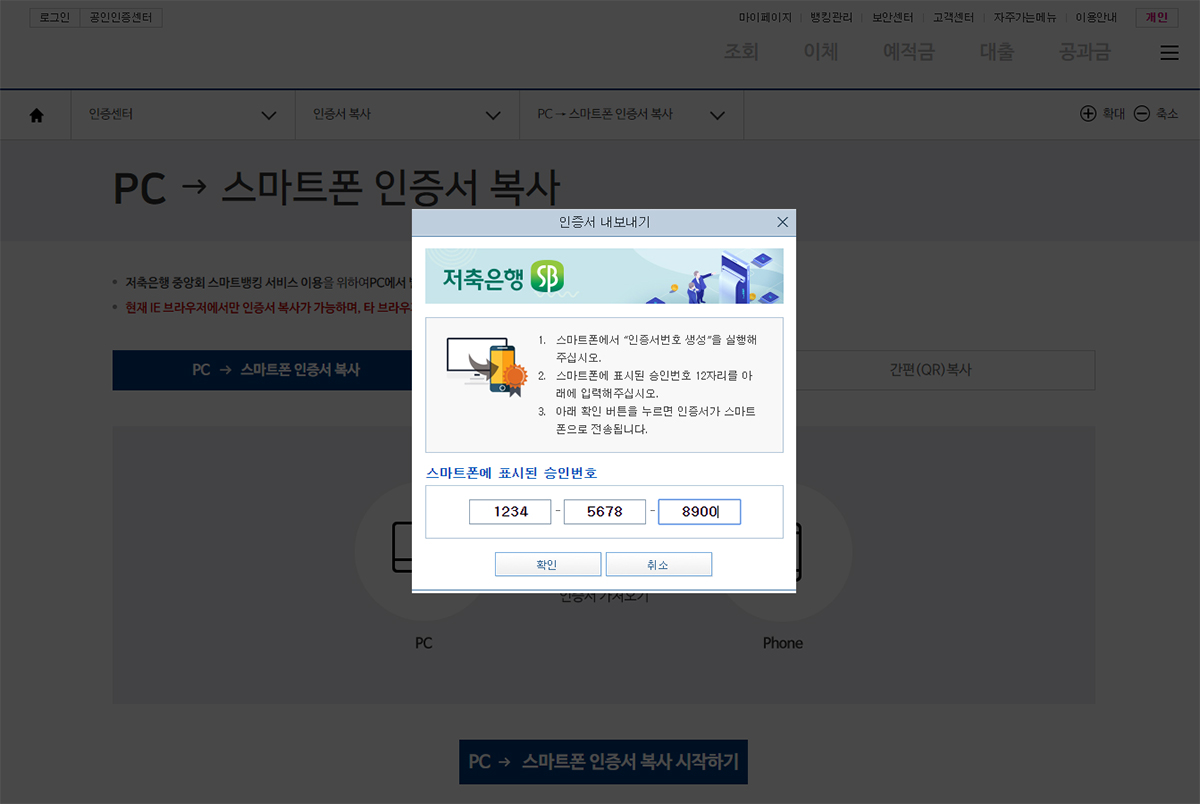The height and width of the screenshot is (804, 1200).
Task: Click the 취소 cancel button
Action: tap(659, 563)
